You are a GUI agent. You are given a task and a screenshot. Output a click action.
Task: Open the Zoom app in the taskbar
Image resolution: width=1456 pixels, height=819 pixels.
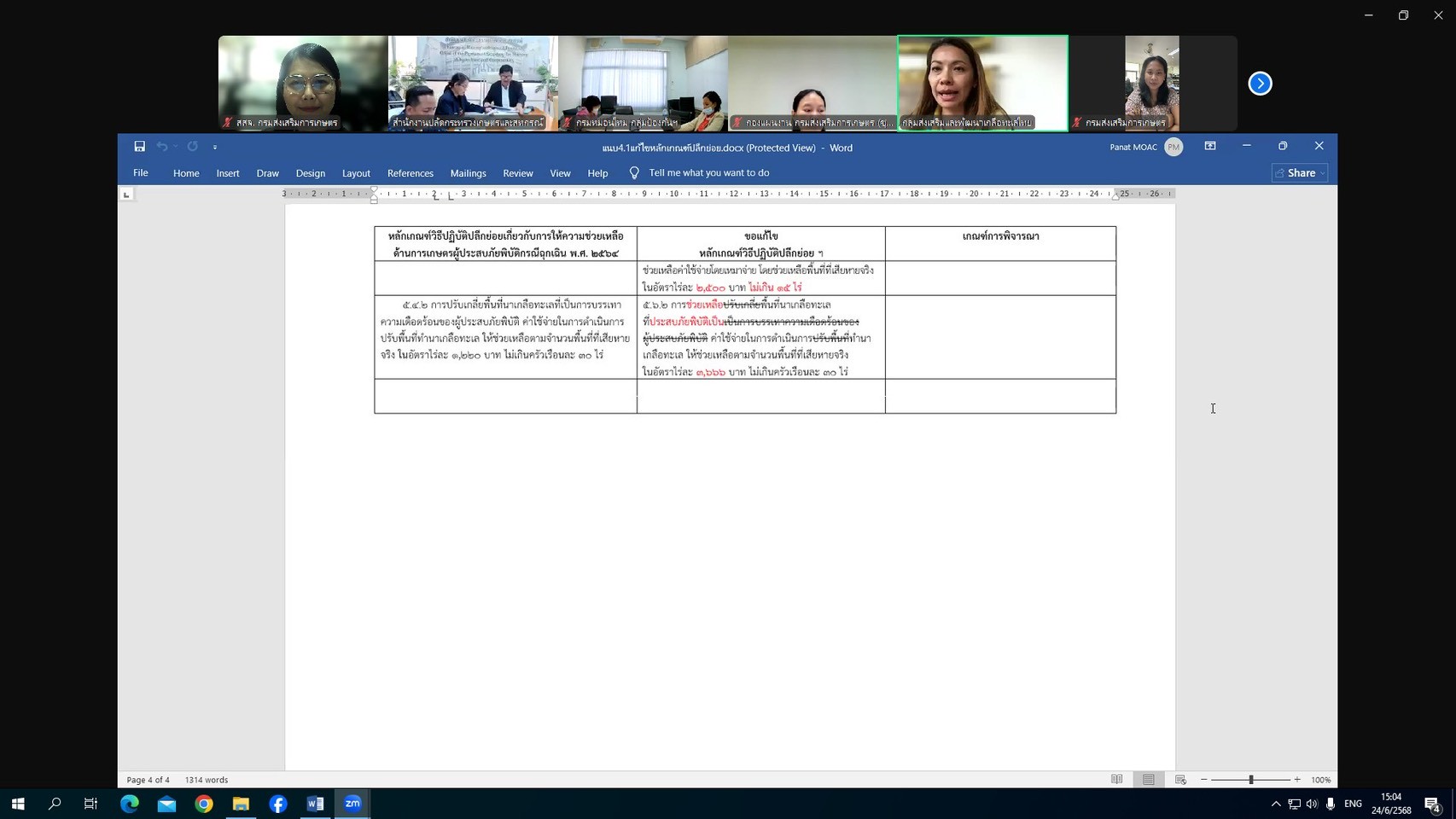(352, 804)
